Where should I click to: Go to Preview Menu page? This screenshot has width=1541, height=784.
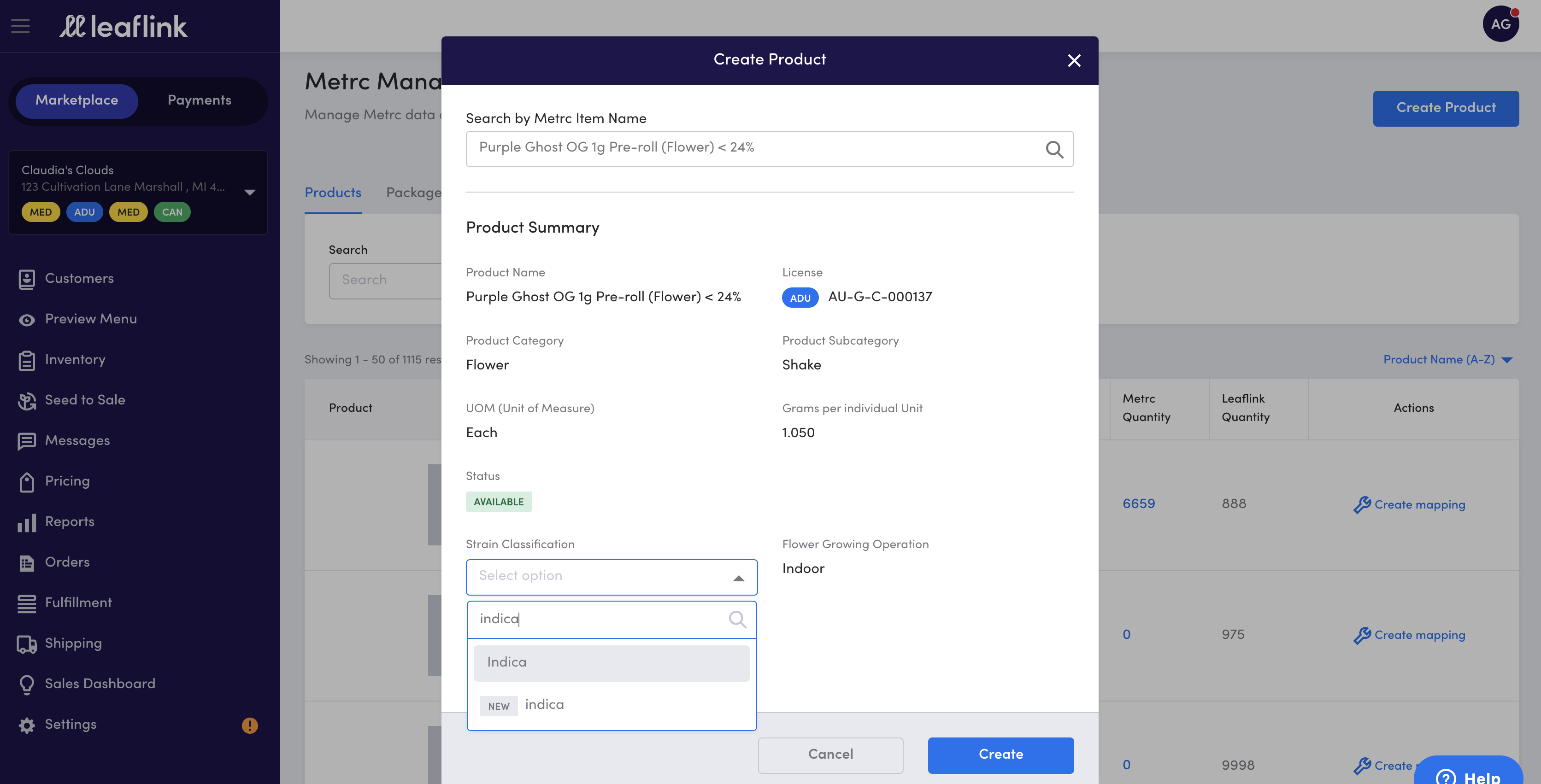point(91,319)
